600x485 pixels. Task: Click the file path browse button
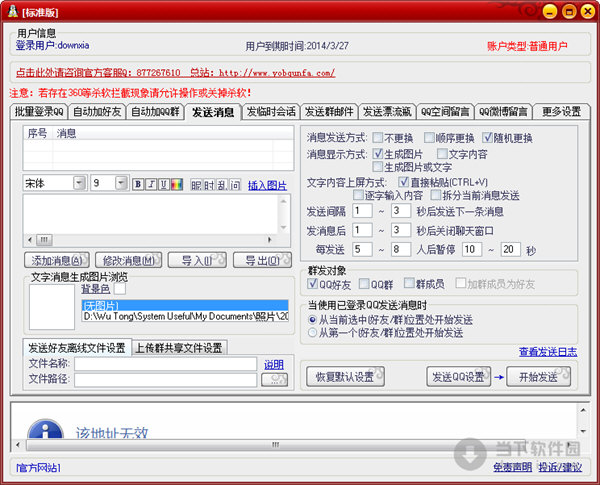click(x=274, y=380)
